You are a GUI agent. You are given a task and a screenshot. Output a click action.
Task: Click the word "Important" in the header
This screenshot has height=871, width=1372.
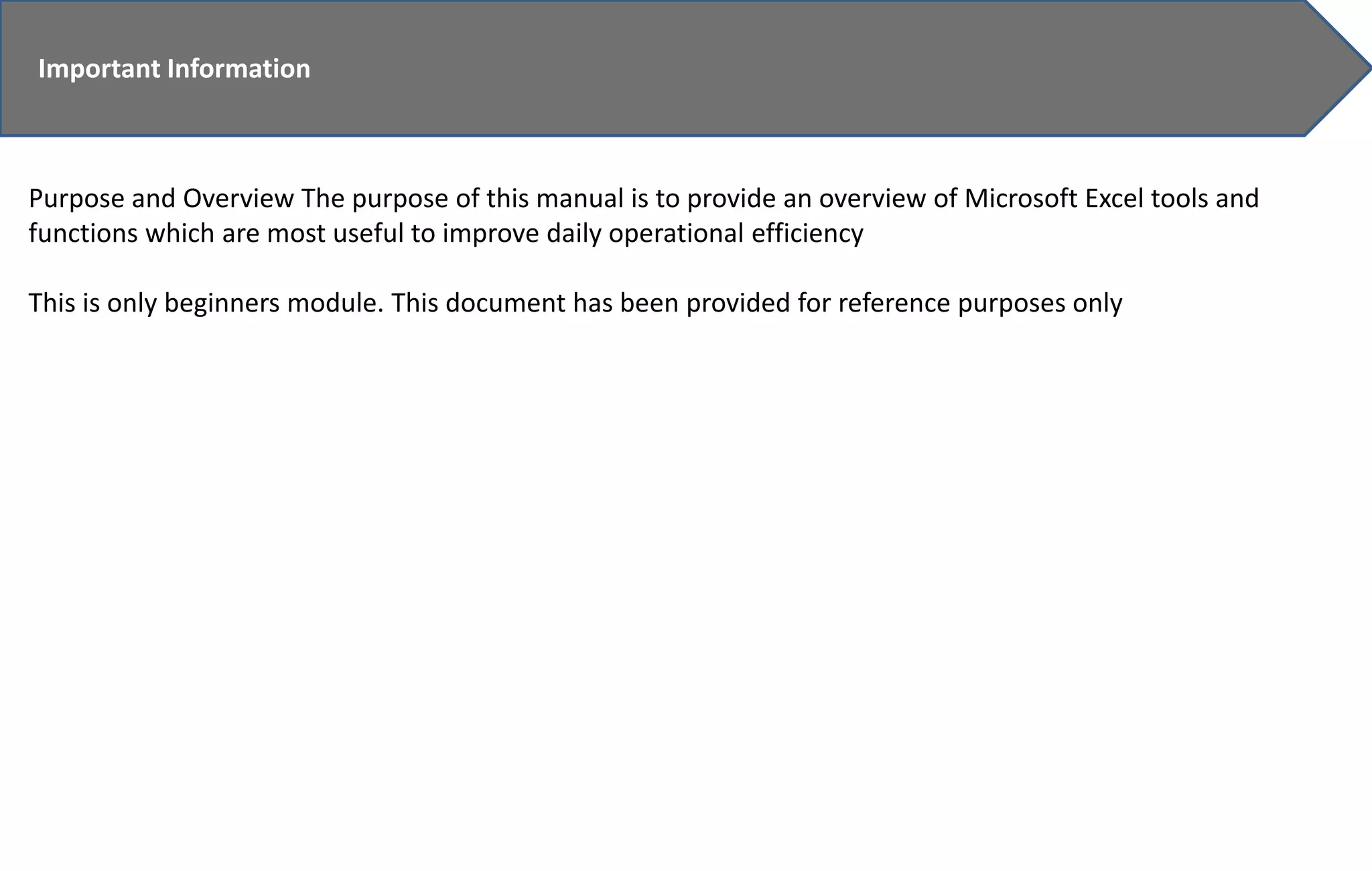(x=100, y=69)
